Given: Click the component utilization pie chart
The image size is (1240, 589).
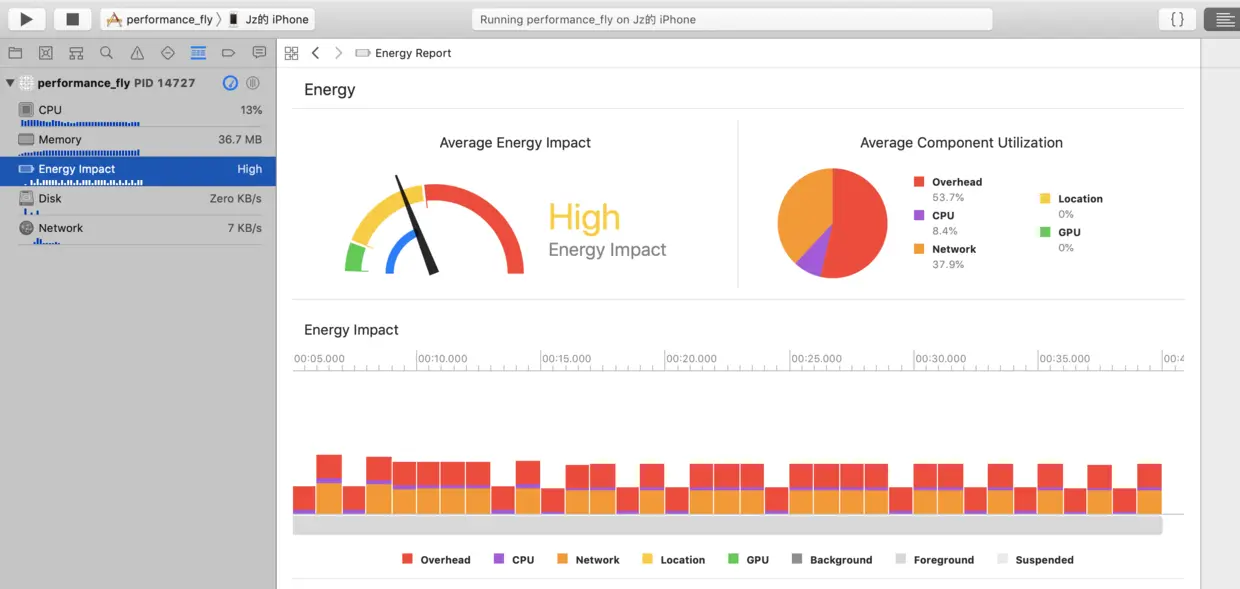Looking at the screenshot, I should (x=832, y=223).
